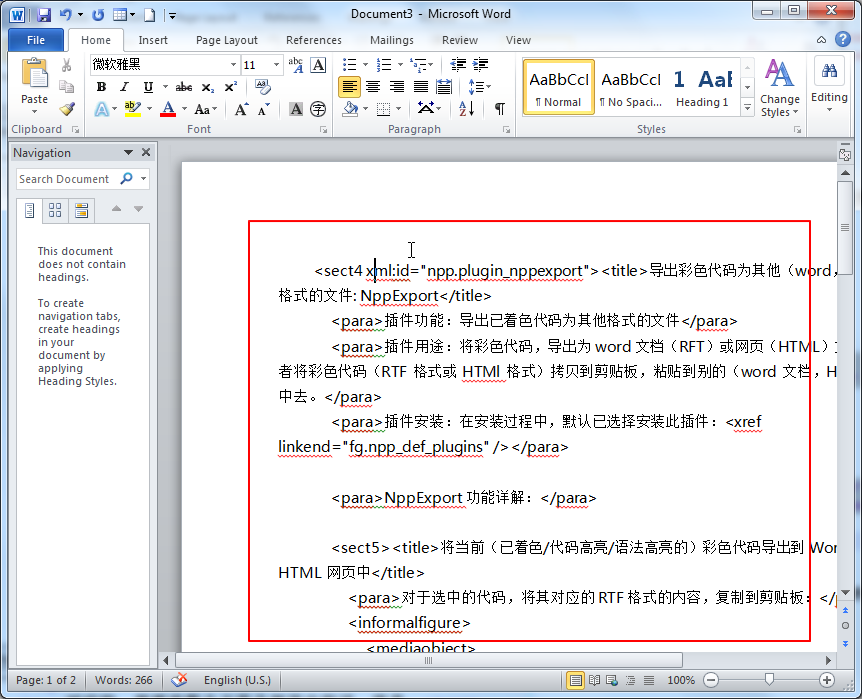Click the Save icon in Quick Access toolbar
This screenshot has height=699, width=862.
[x=44, y=15]
